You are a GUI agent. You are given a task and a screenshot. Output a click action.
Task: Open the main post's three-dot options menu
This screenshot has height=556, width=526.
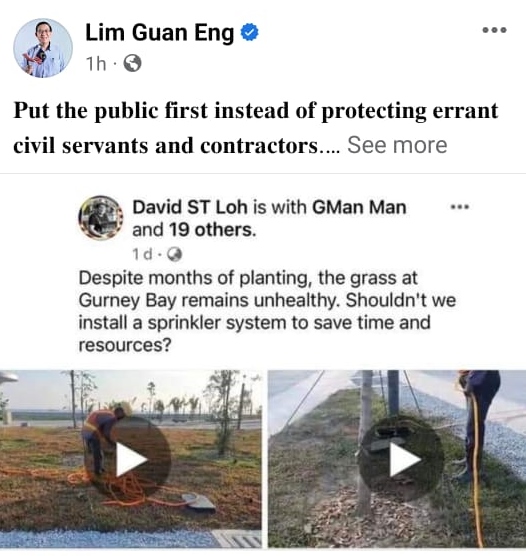tap(494, 30)
